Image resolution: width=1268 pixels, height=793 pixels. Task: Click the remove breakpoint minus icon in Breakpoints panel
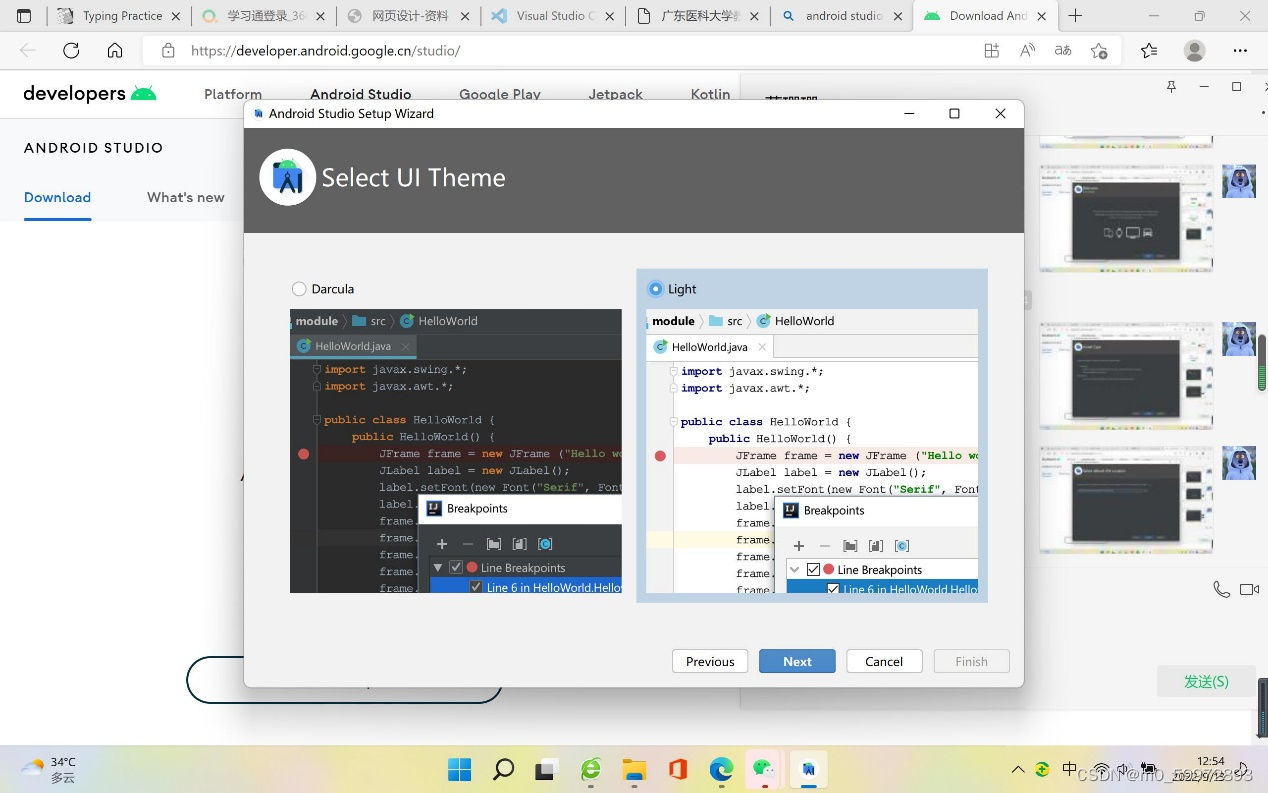click(x=467, y=544)
